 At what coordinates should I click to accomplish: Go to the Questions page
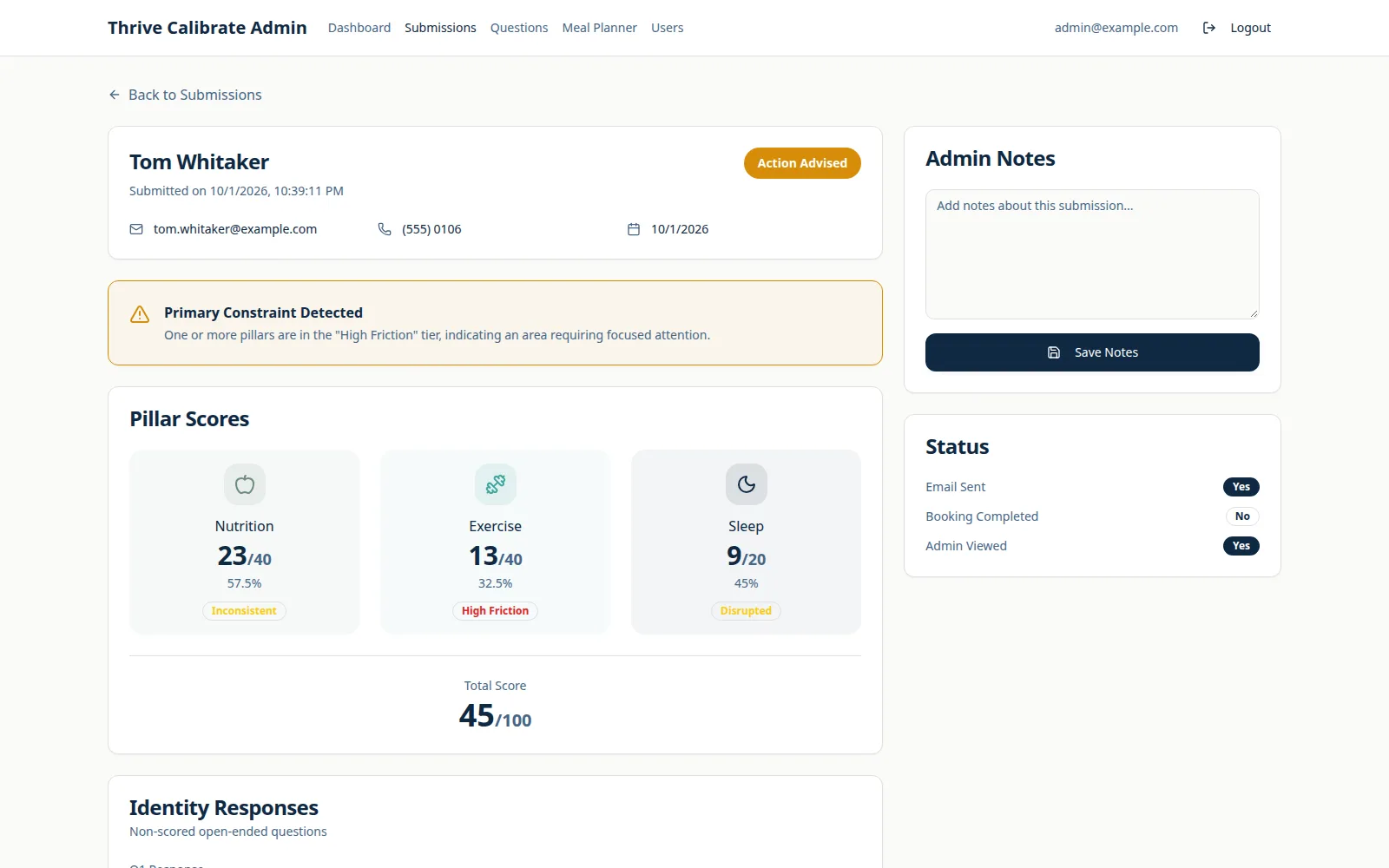pos(519,28)
